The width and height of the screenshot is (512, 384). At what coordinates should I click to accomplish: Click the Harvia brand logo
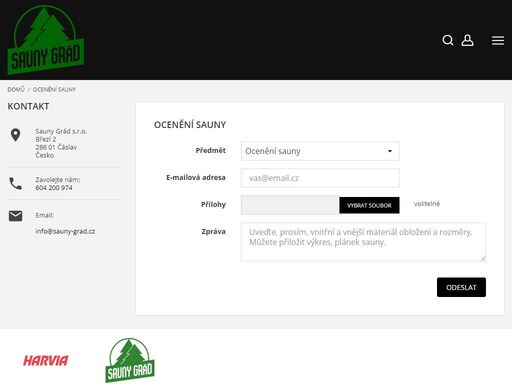(x=46, y=360)
